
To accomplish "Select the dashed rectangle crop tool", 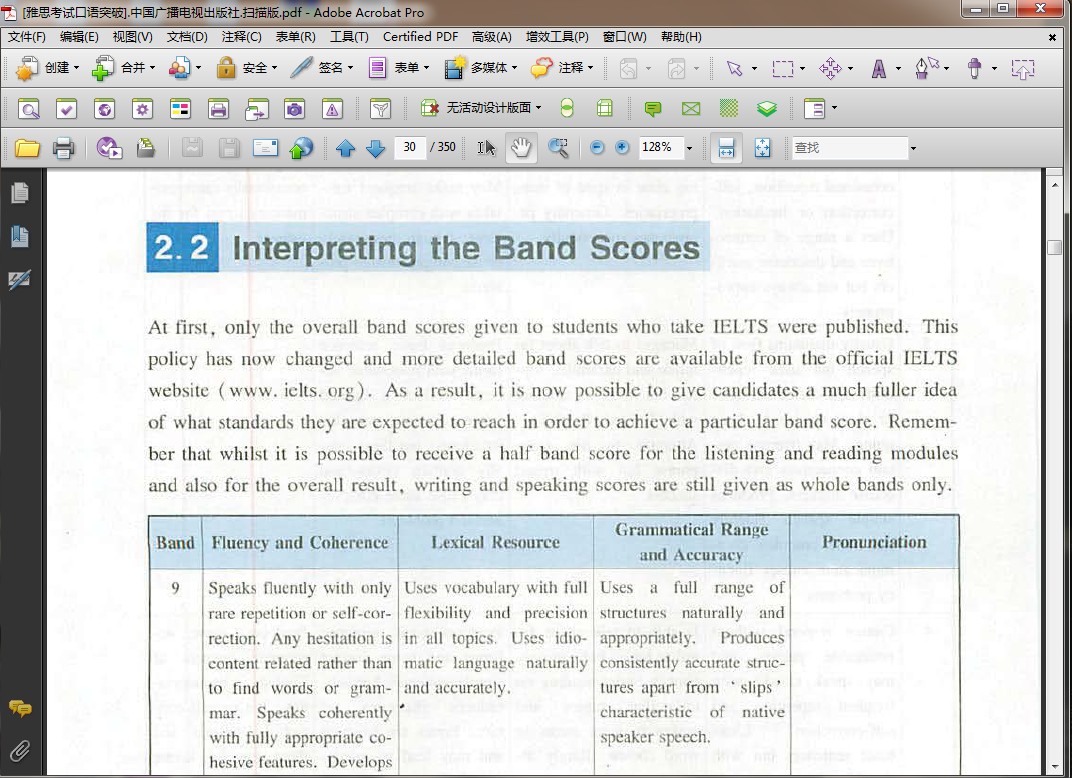I will click(783, 68).
